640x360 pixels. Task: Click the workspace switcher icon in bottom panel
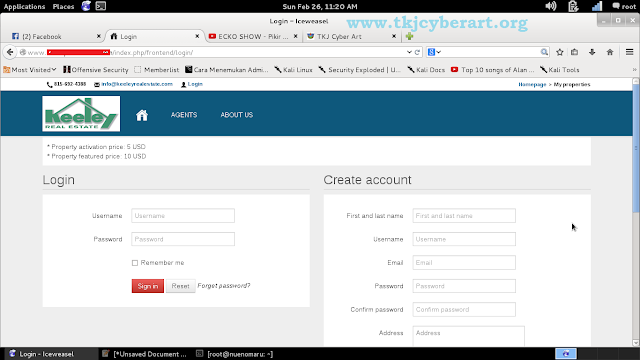pos(566,353)
